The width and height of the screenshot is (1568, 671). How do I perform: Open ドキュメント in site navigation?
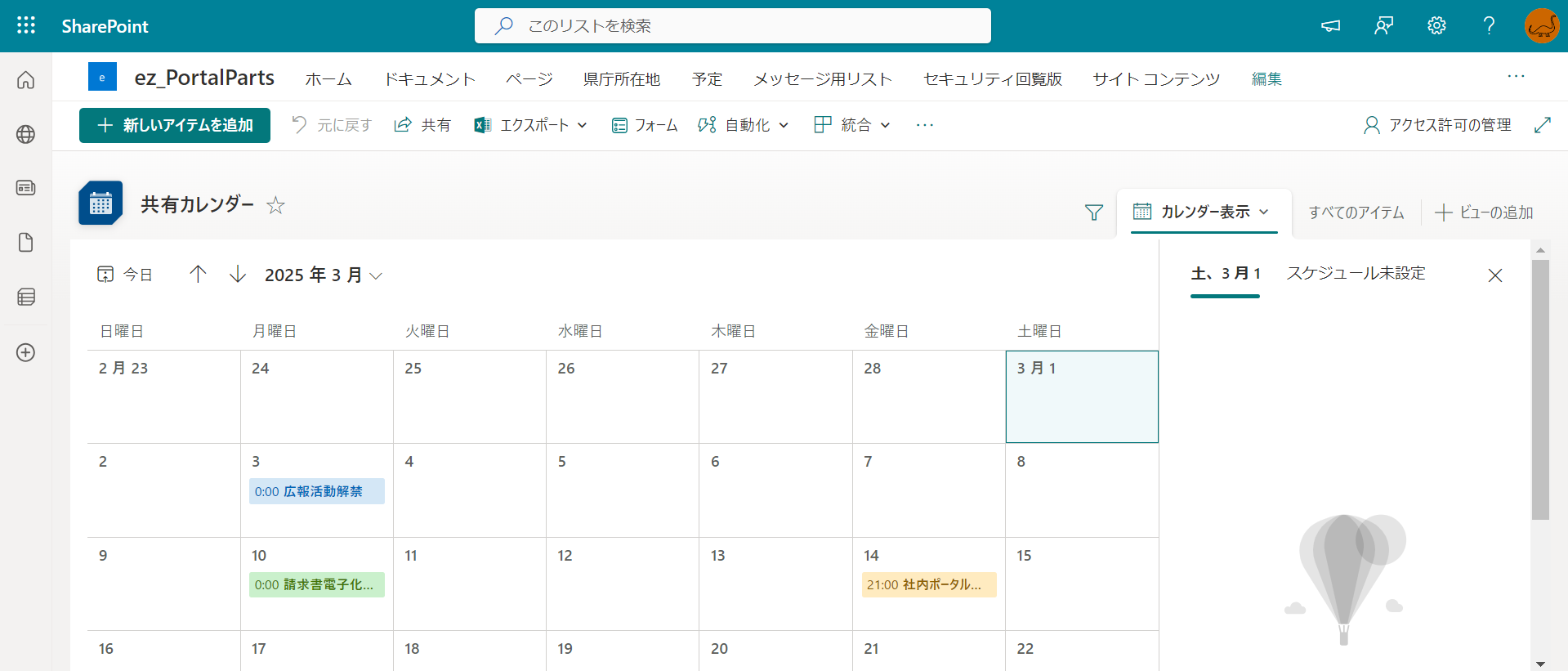tap(429, 79)
